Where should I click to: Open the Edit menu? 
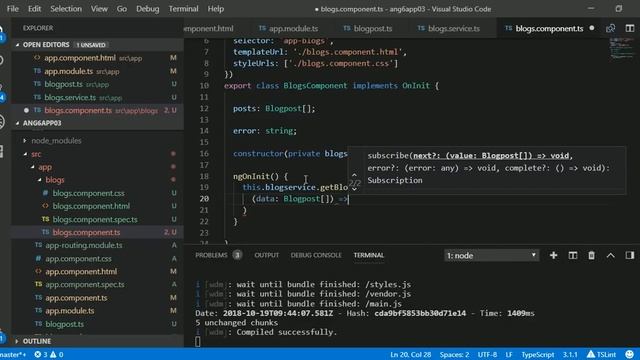34,9
